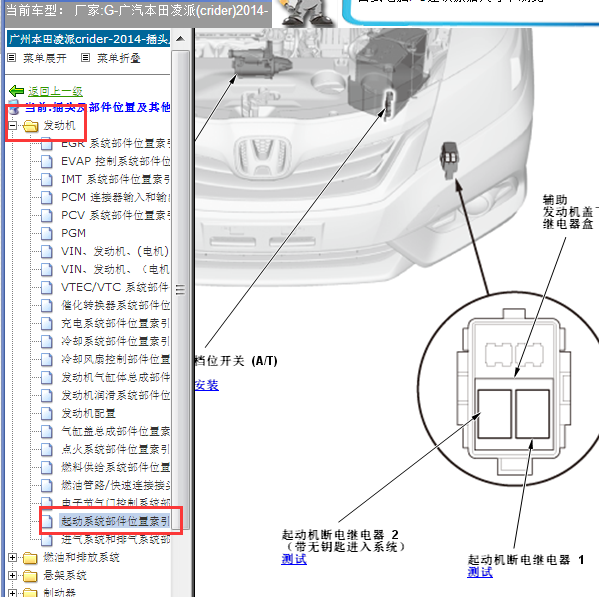Click the green back arrow icon
599x597 pixels.
pos(16,91)
